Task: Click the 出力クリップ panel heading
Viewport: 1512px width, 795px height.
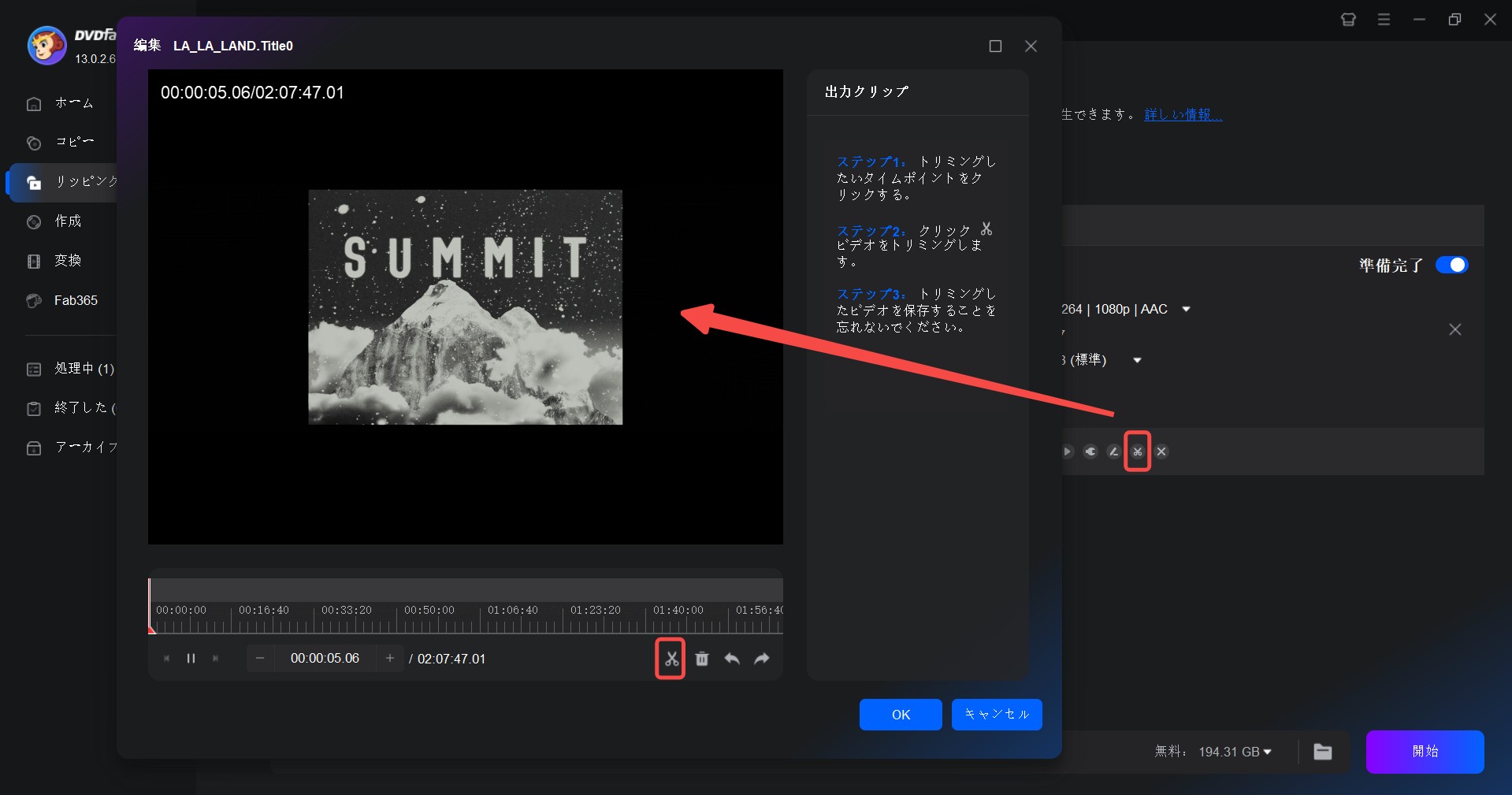Action: tap(867, 91)
